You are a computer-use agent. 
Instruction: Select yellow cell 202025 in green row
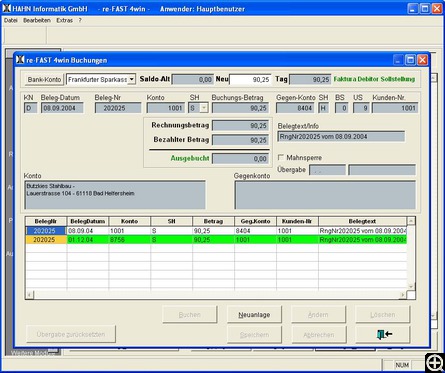pyautogui.click(x=46, y=240)
